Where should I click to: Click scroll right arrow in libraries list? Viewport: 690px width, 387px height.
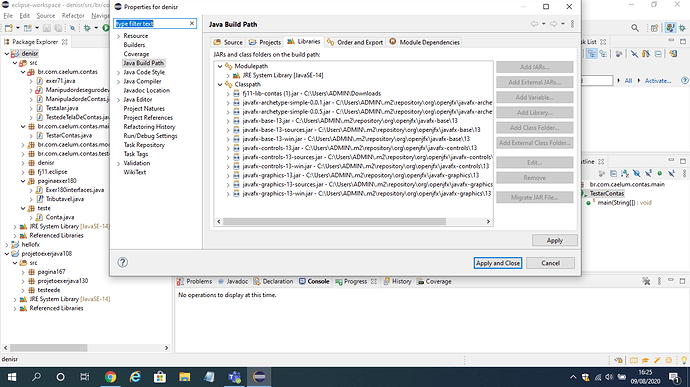488,221
